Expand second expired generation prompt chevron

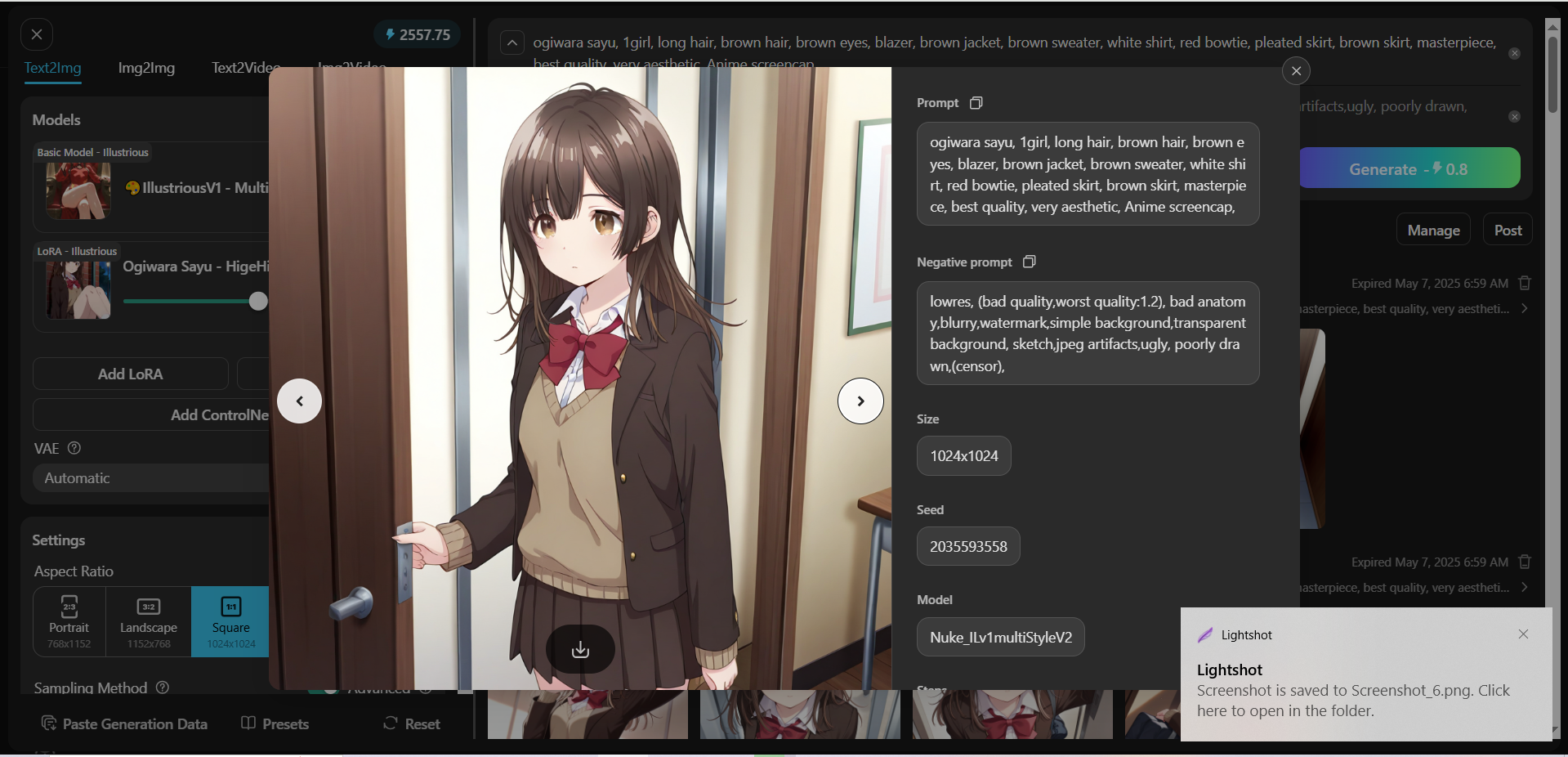[1525, 587]
